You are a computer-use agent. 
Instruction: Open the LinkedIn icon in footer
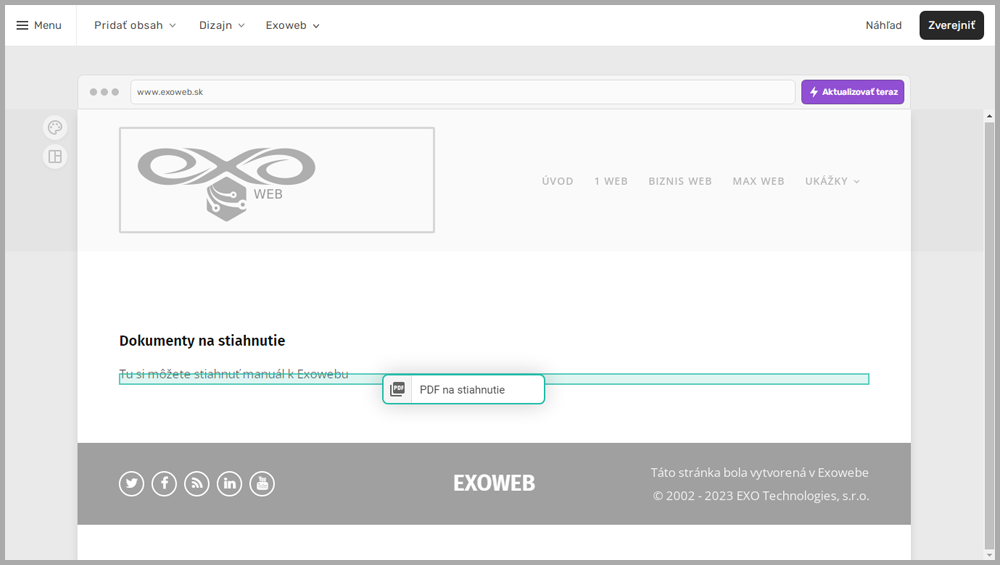[229, 484]
